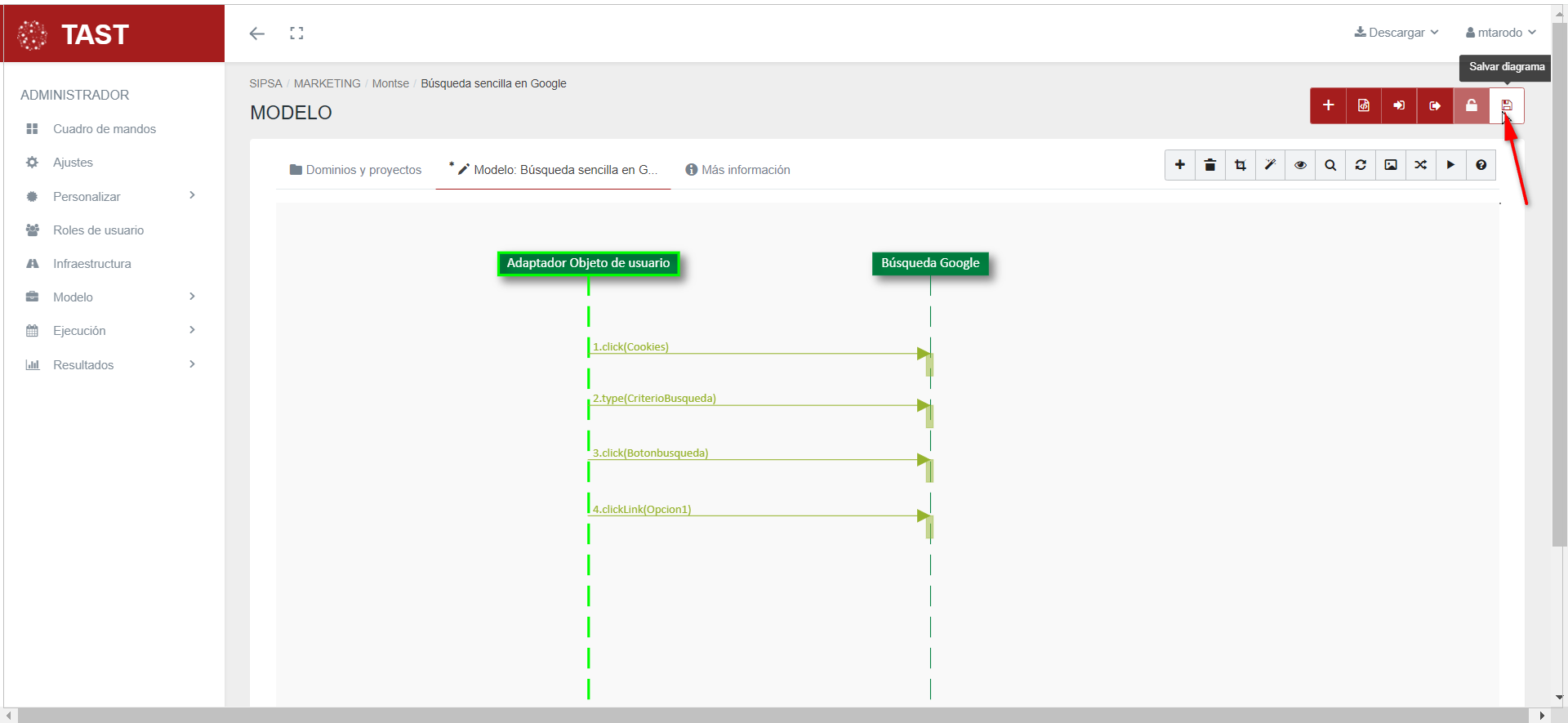Screen dimensions: 1568x723
Task: Click the magic wand icon
Action: tap(1270, 165)
